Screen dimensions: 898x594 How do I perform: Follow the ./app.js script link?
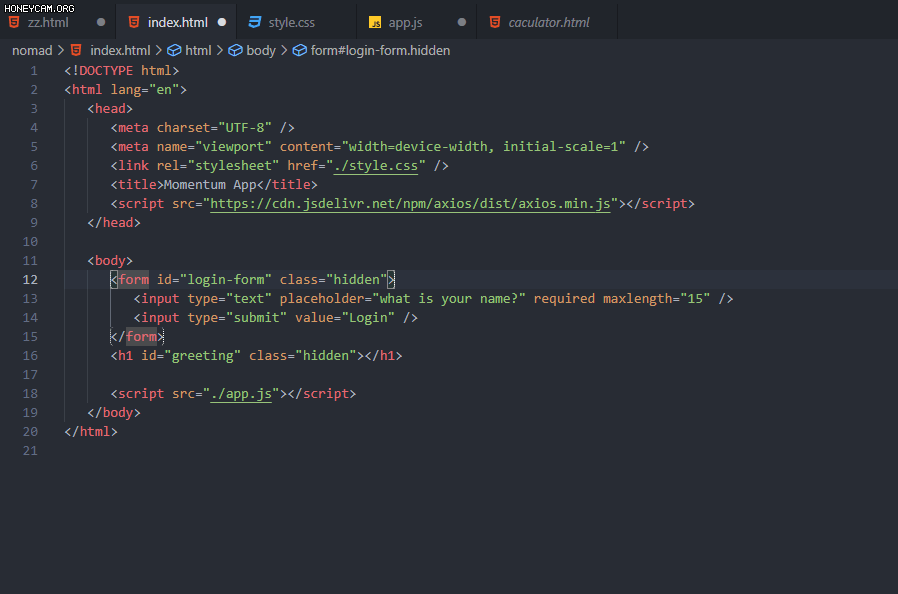tap(241, 394)
